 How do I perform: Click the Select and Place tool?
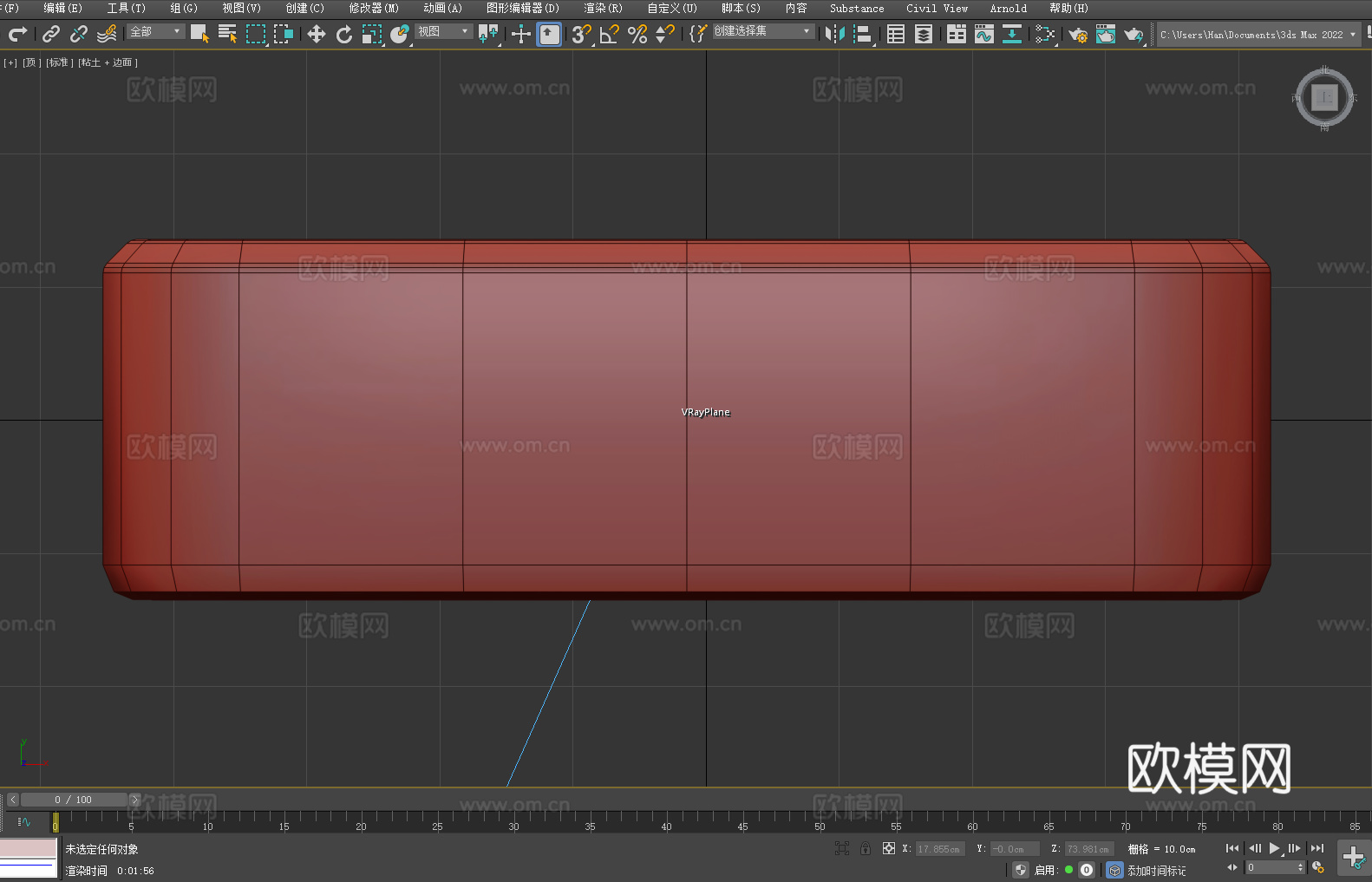click(400, 34)
